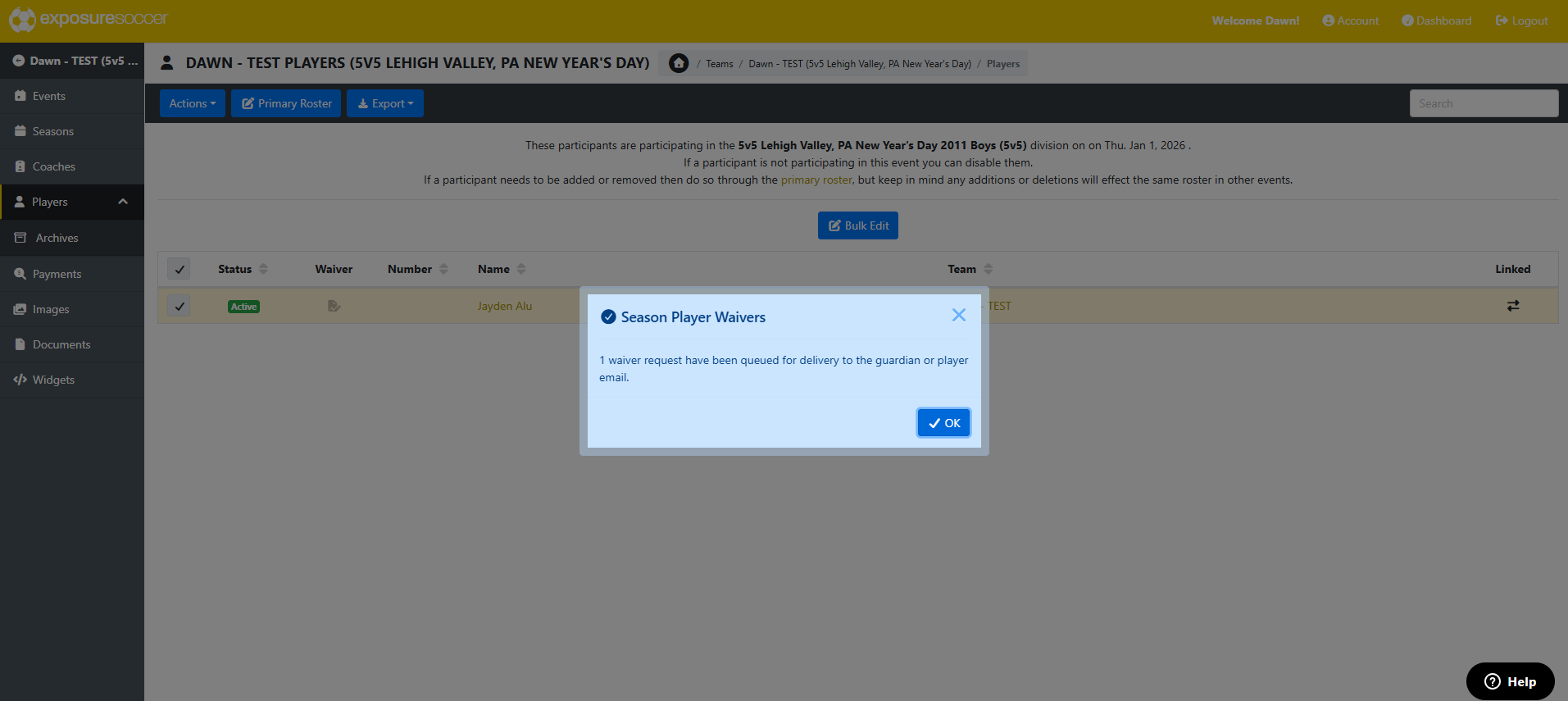Open the home breadcrumb icon
Viewport: 1568px width, 701px height.
(679, 63)
